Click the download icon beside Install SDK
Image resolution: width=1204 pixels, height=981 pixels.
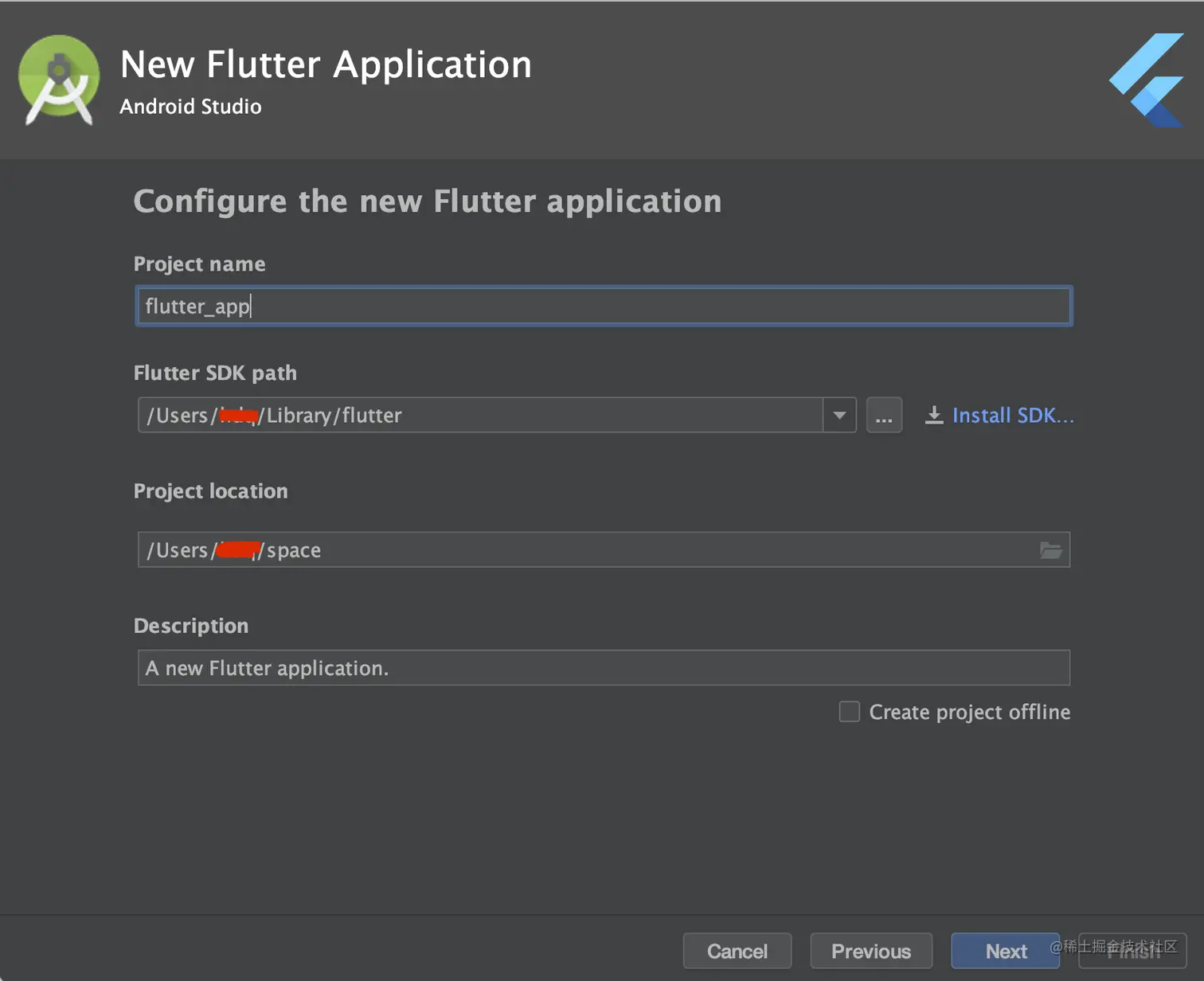pos(934,416)
